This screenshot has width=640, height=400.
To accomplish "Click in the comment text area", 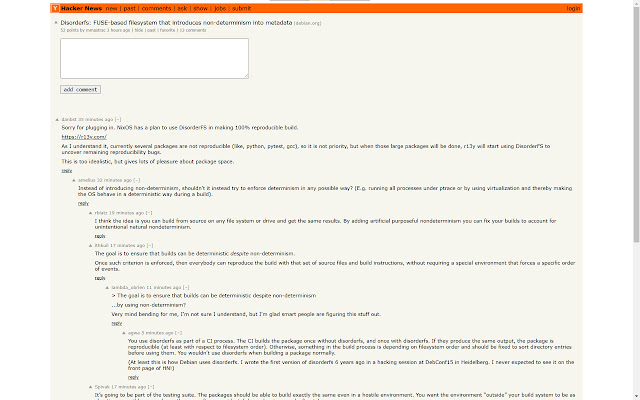I will point(154,58).
